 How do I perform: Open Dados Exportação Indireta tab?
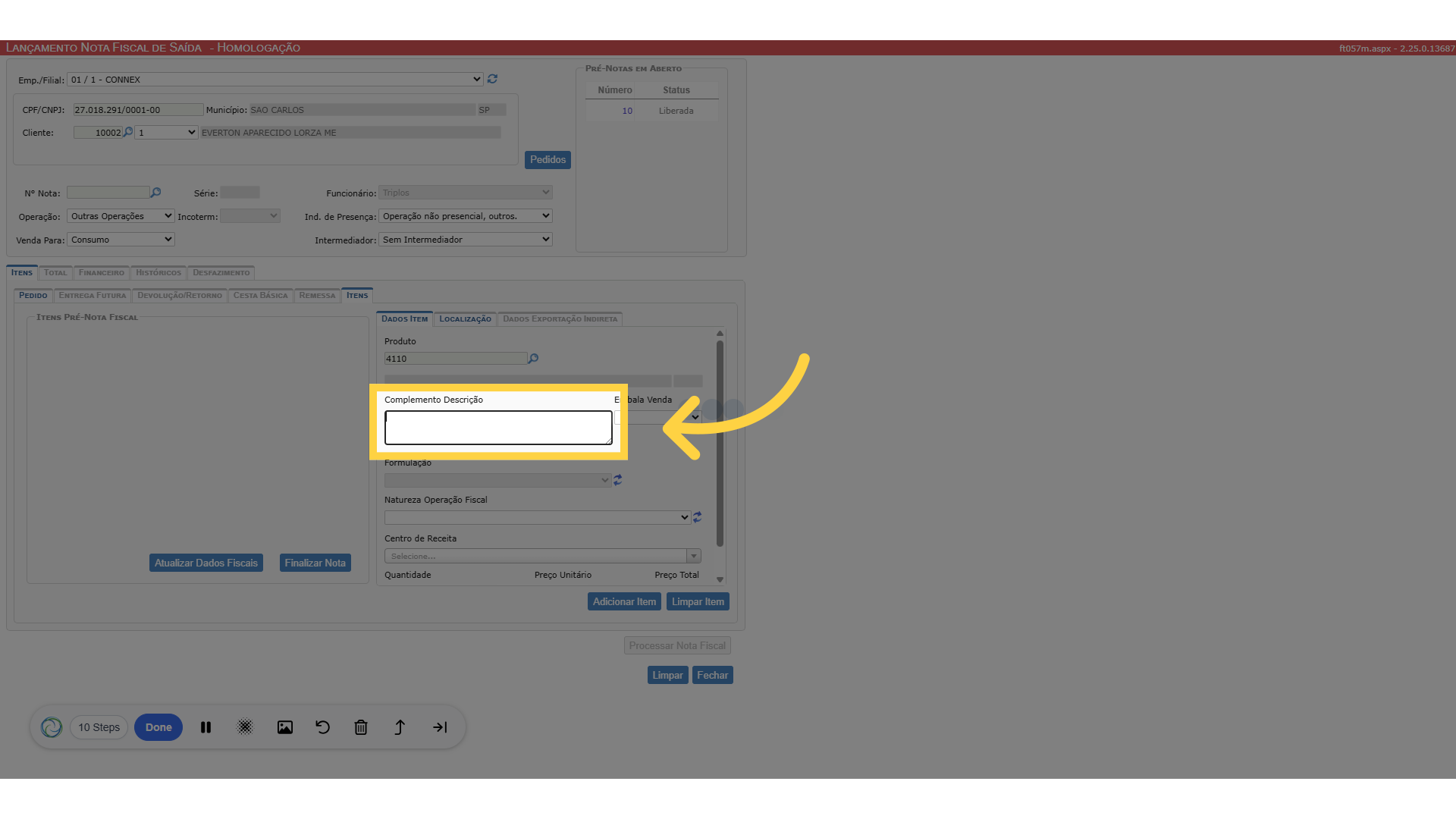tap(560, 319)
